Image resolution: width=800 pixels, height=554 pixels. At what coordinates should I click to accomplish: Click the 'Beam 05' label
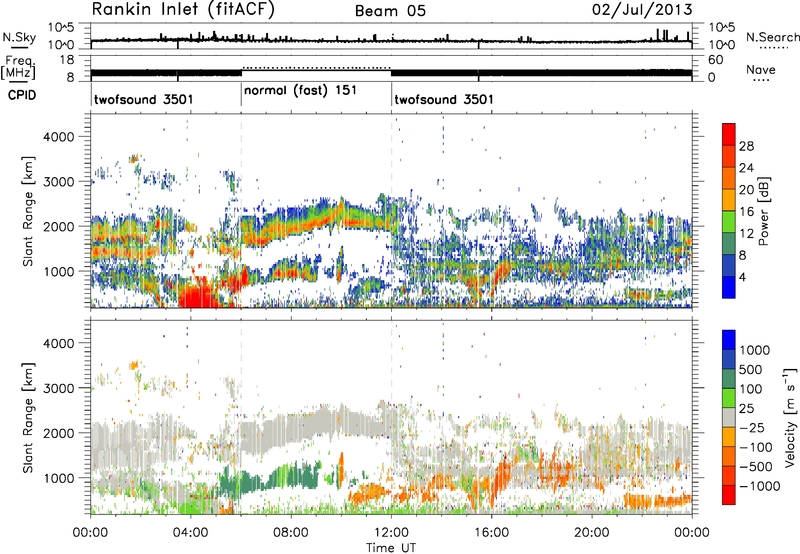390,11
